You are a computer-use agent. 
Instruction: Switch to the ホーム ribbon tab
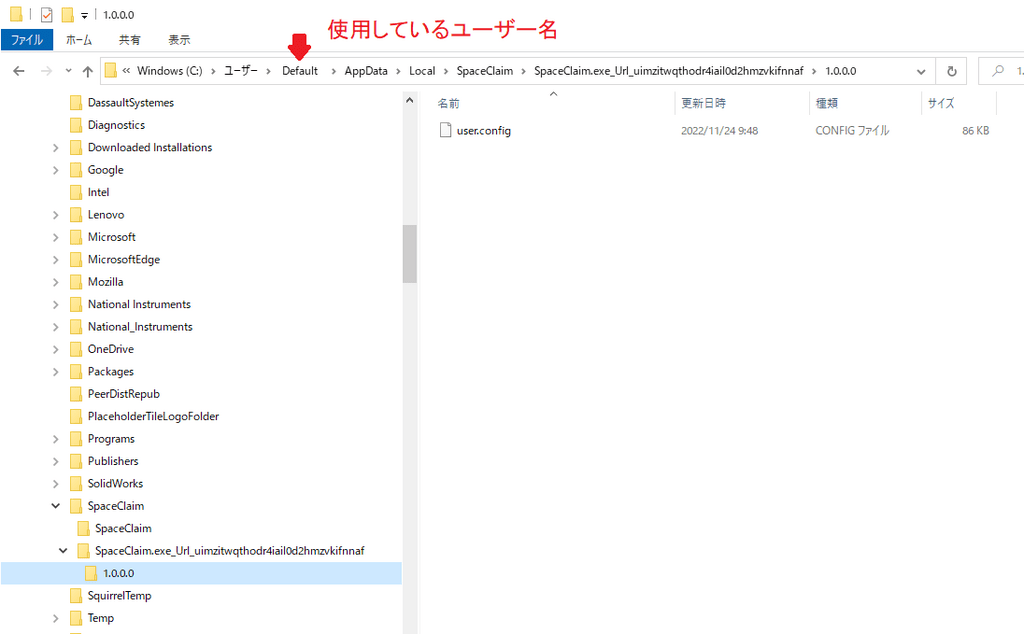79,40
